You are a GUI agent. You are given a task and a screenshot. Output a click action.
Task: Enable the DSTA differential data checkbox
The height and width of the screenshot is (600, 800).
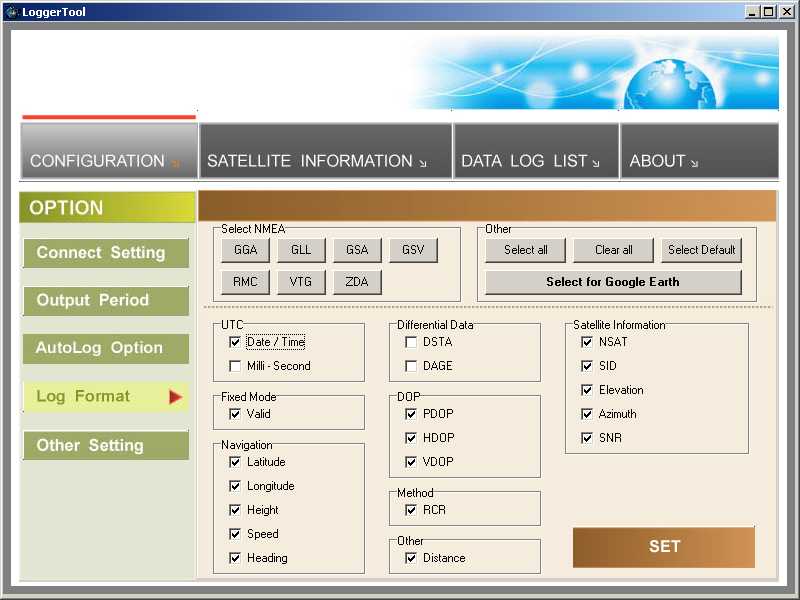411,342
